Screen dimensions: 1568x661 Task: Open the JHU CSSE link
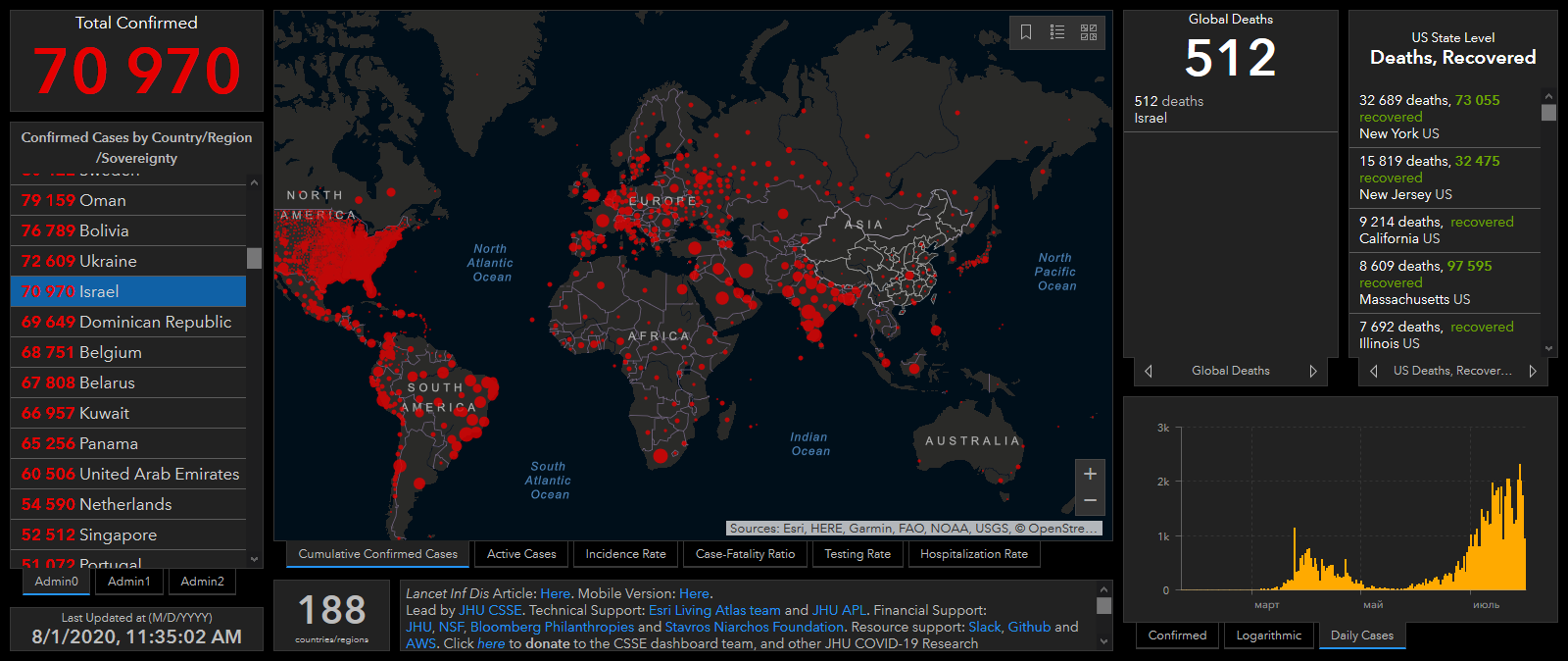[490, 610]
